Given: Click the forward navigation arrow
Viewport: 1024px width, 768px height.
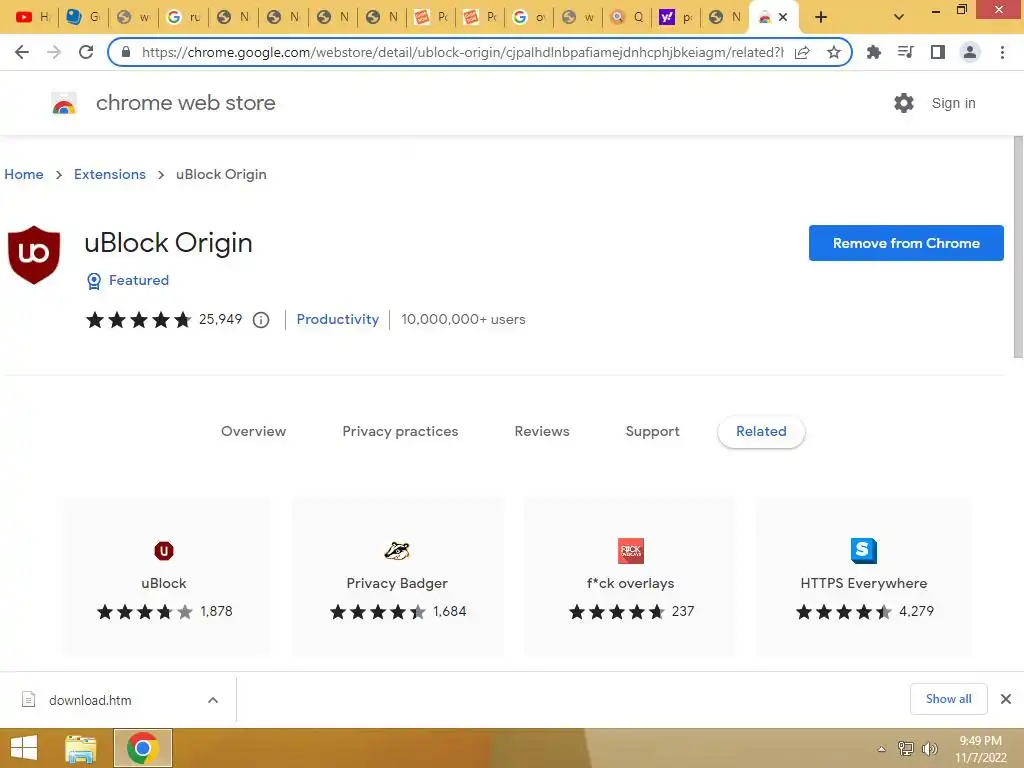Looking at the screenshot, I should coord(54,52).
